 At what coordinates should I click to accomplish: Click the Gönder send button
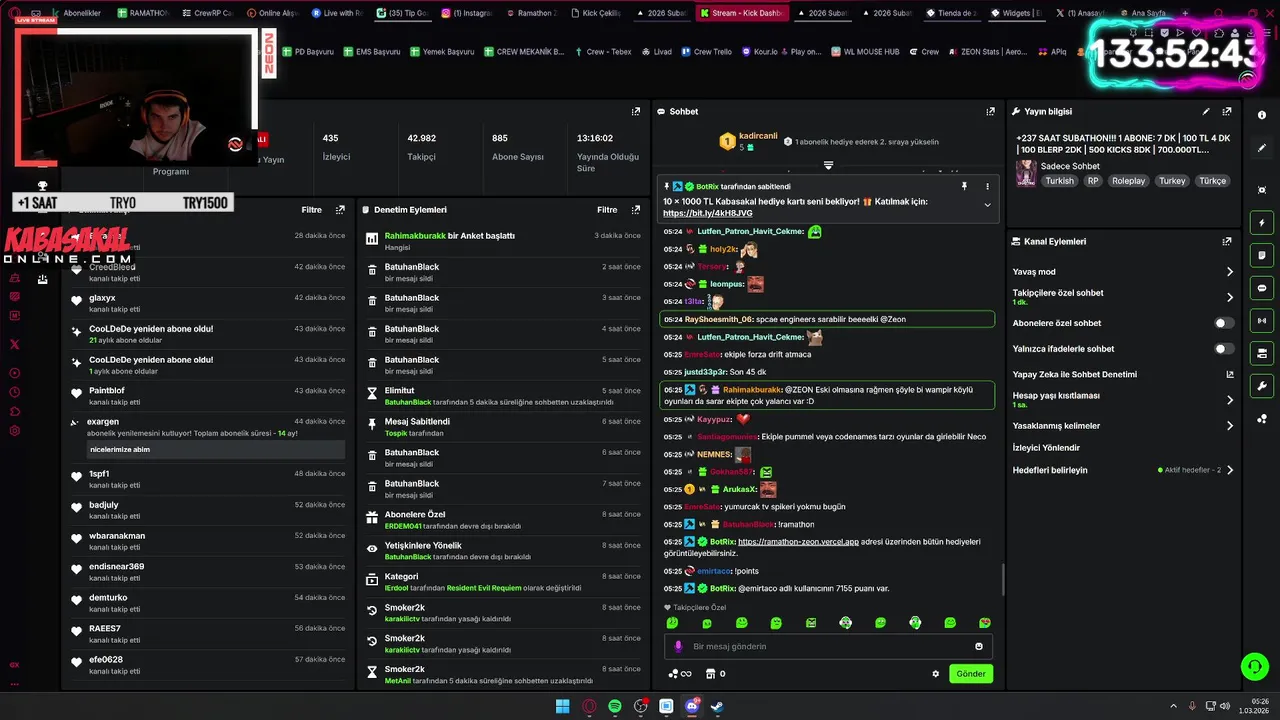pos(970,674)
